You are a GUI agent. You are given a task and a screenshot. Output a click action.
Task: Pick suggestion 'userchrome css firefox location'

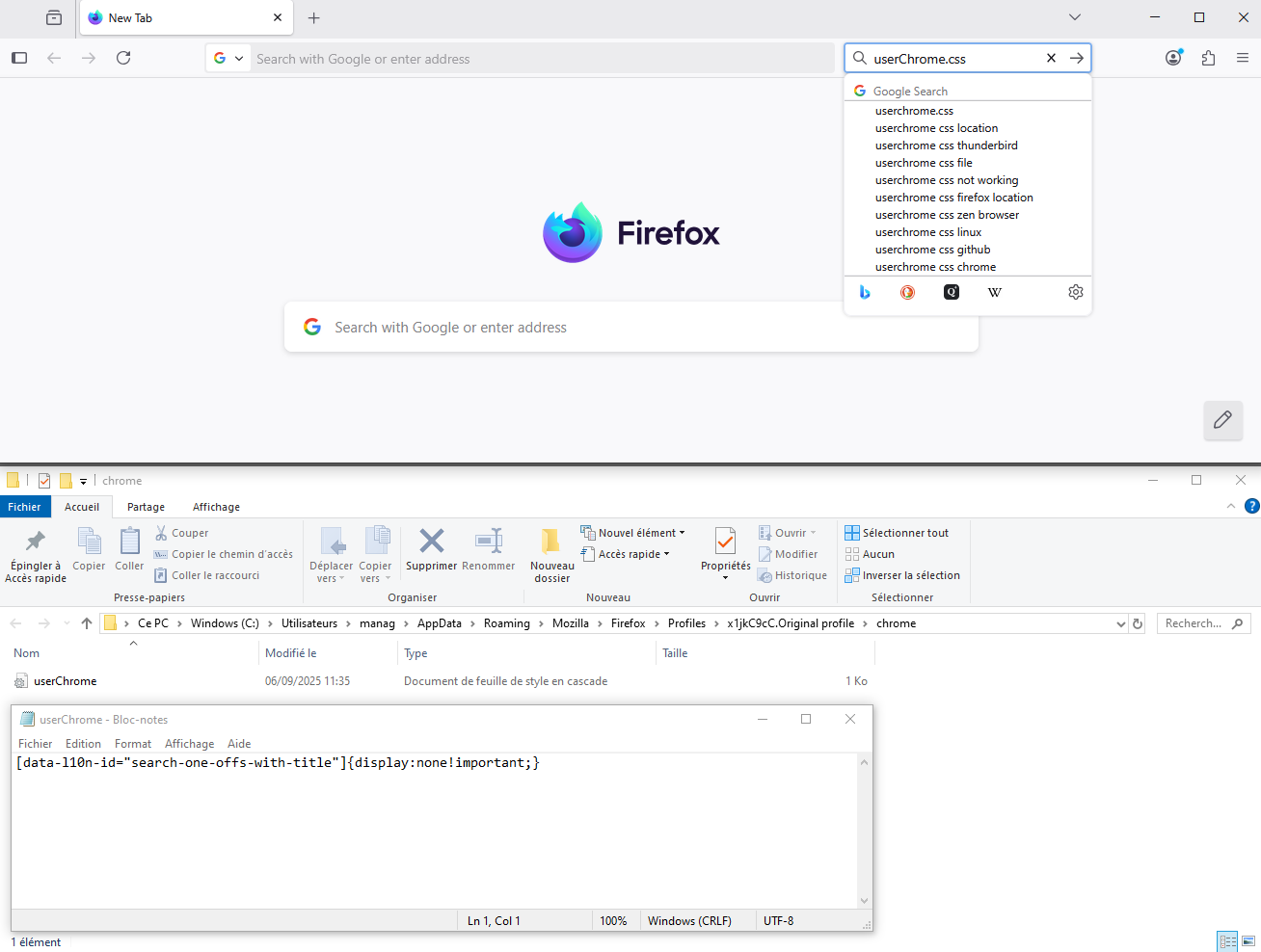tap(954, 198)
